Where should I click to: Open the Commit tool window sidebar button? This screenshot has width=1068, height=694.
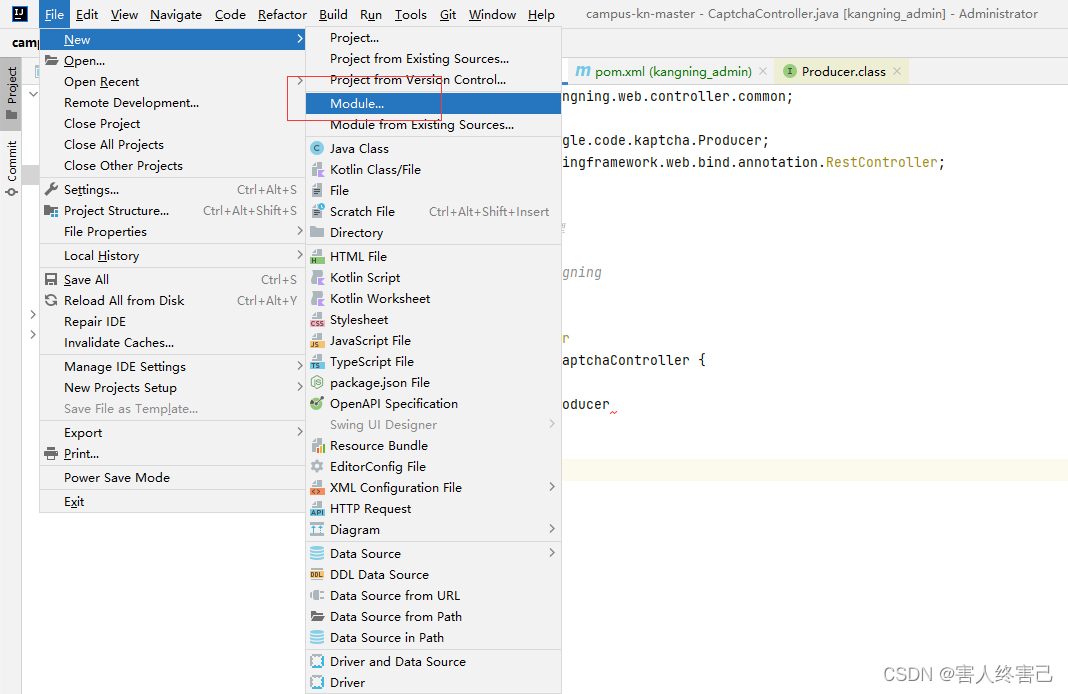tap(12, 168)
